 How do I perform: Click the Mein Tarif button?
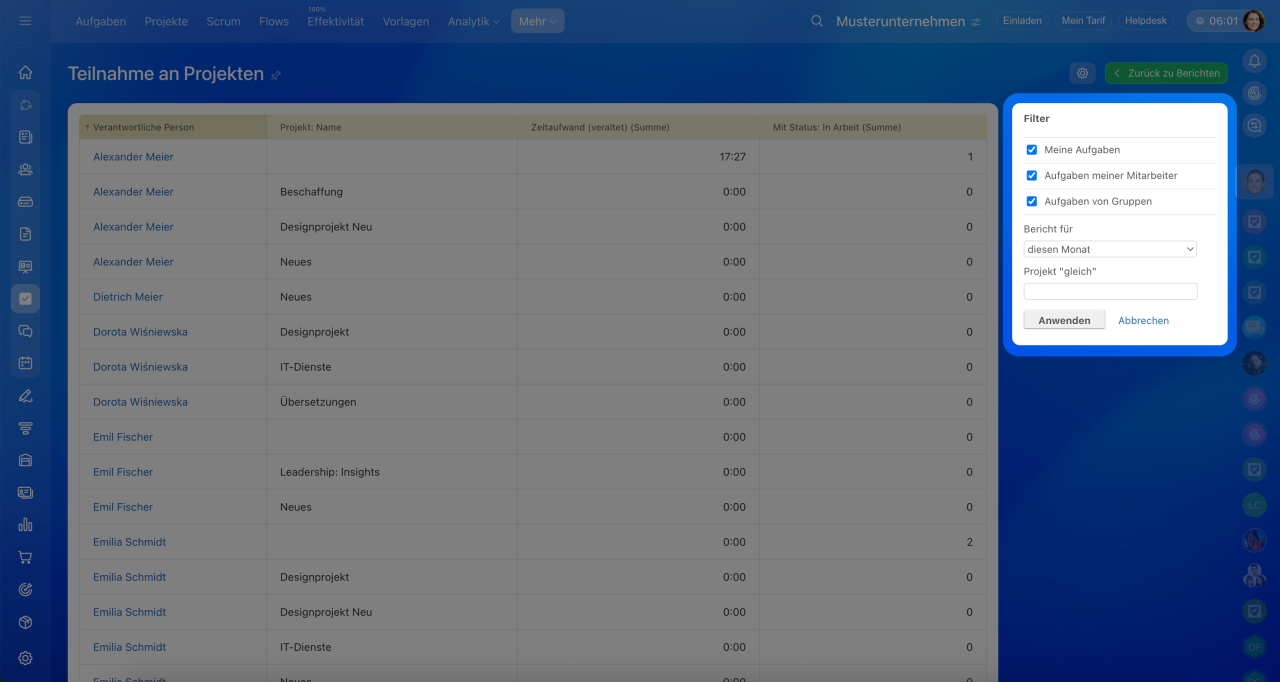pyautogui.click(x=1083, y=21)
